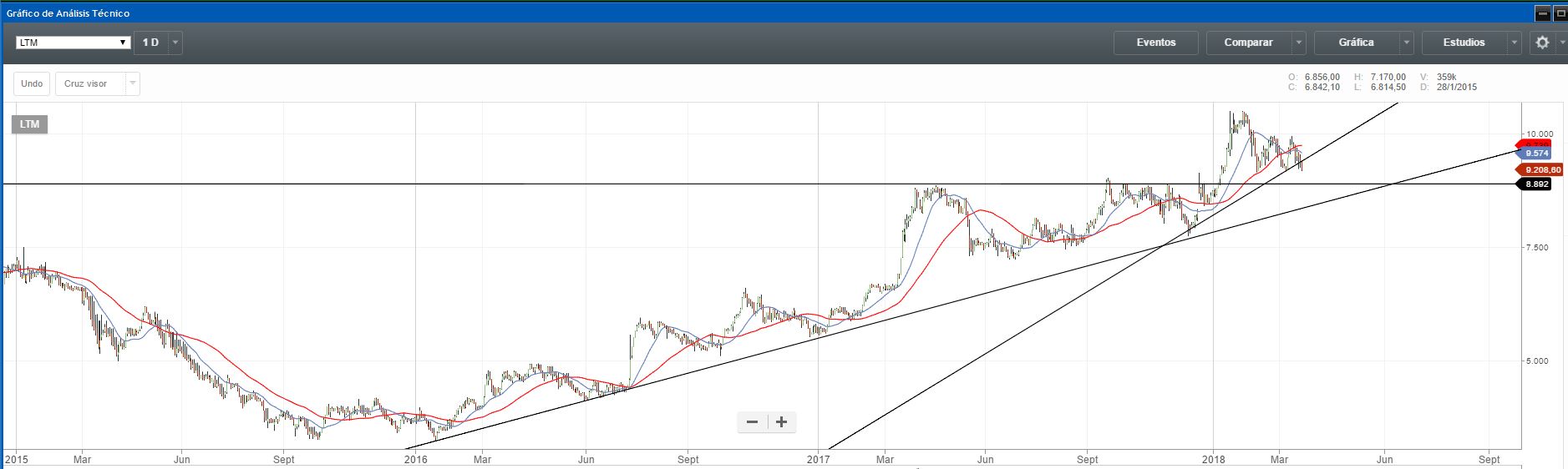Viewport: 1568px width, 469px height.
Task: Open the Gráfica dropdown arrow
Action: click(1407, 43)
